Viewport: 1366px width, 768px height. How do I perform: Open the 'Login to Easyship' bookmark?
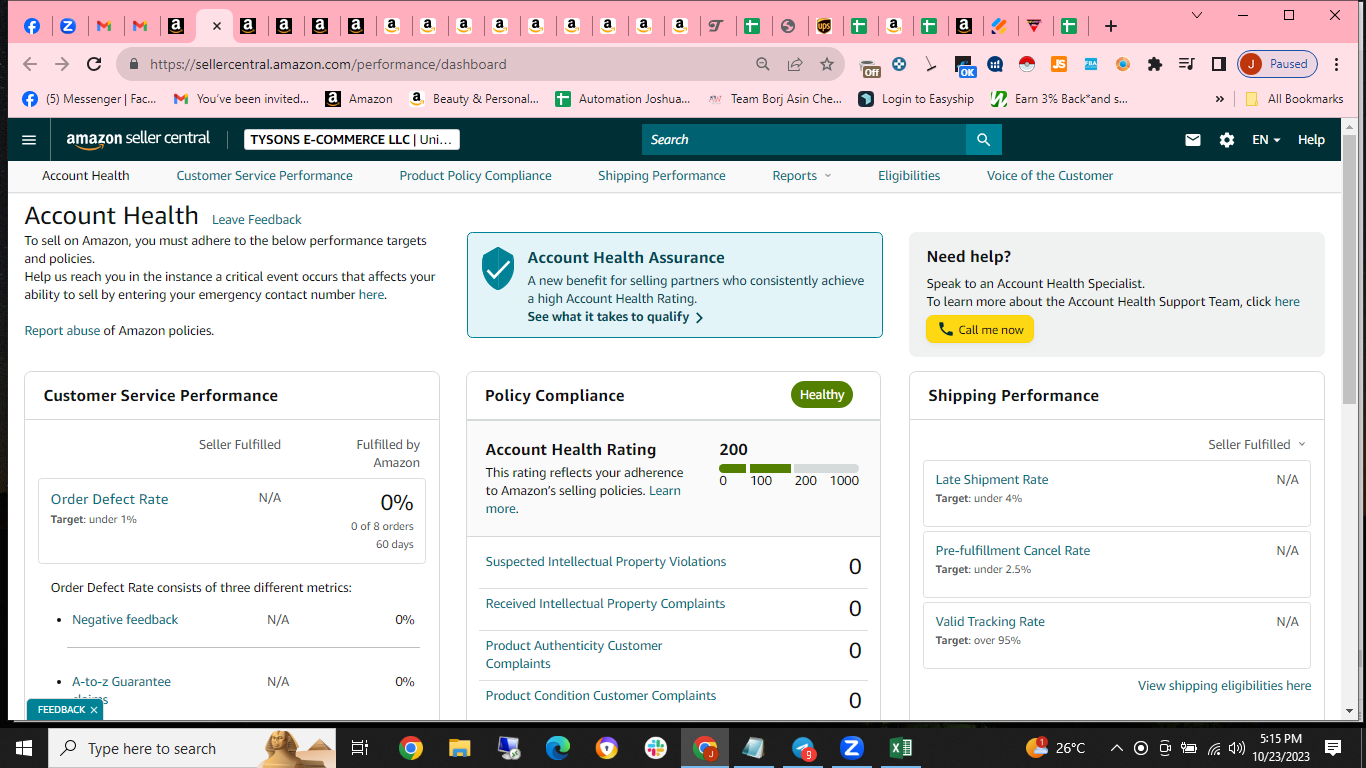click(916, 99)
